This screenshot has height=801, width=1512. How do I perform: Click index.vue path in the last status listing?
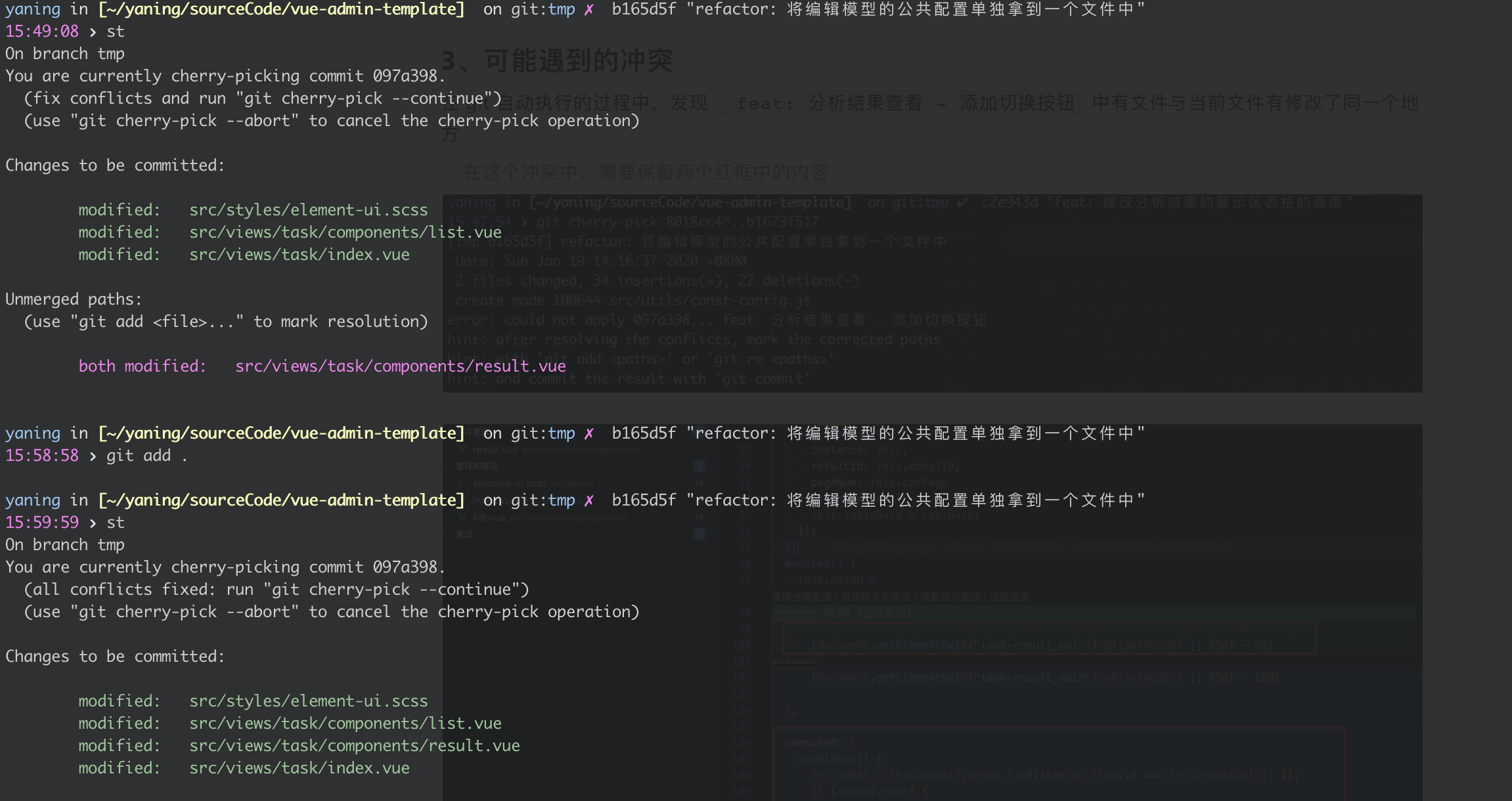coord(300,768)
